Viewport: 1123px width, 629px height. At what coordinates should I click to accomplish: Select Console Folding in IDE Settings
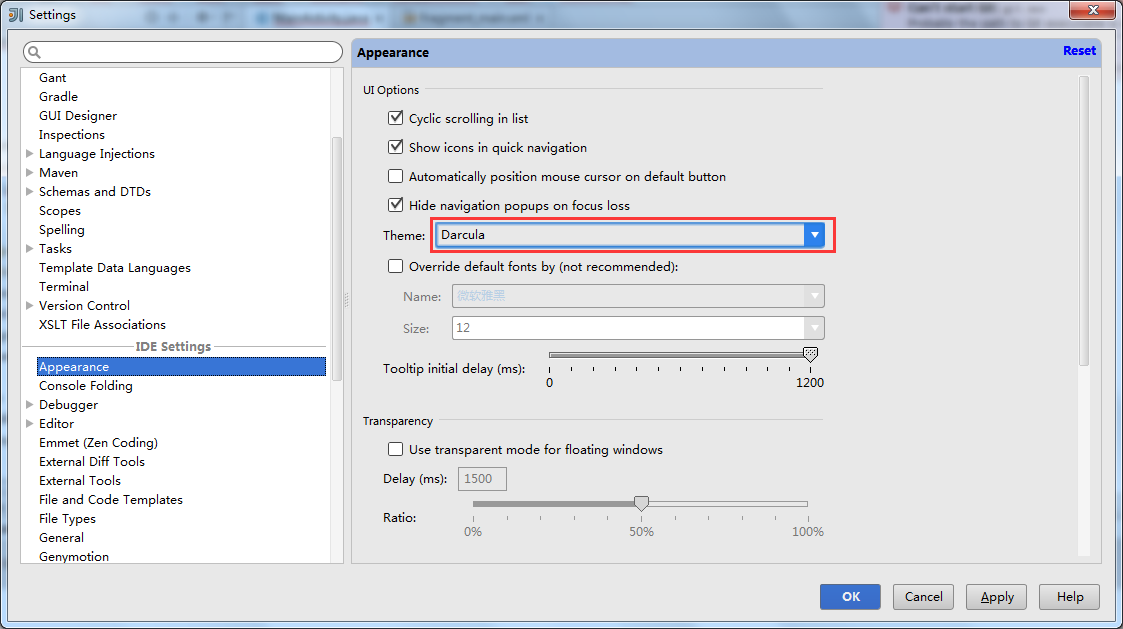[x=86, y=386]
